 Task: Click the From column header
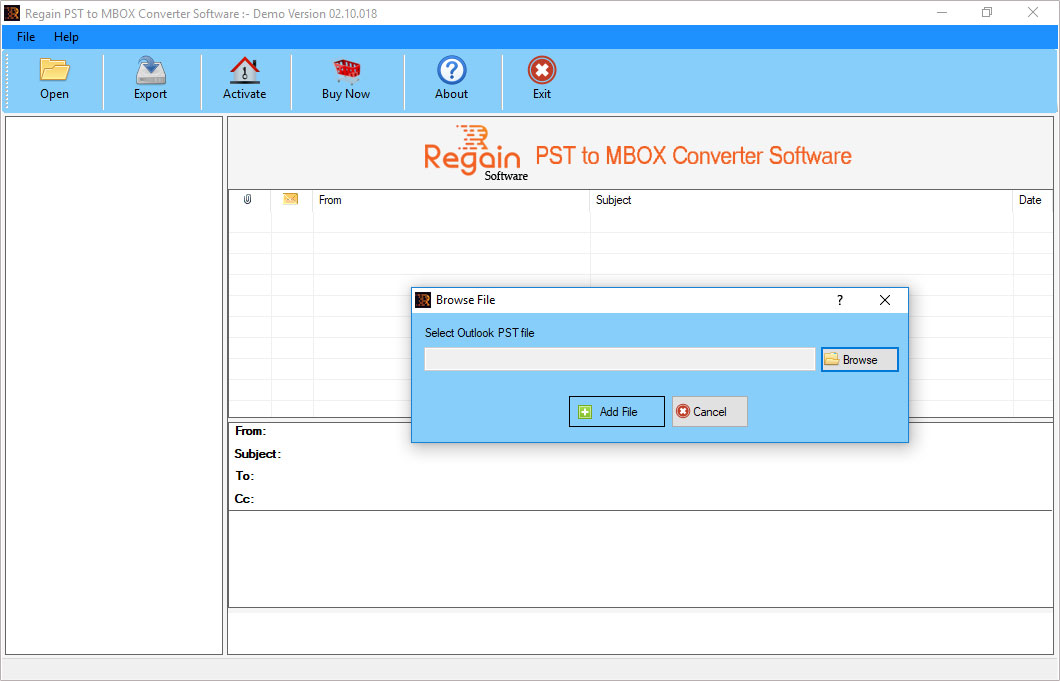[x=330, y=200]
